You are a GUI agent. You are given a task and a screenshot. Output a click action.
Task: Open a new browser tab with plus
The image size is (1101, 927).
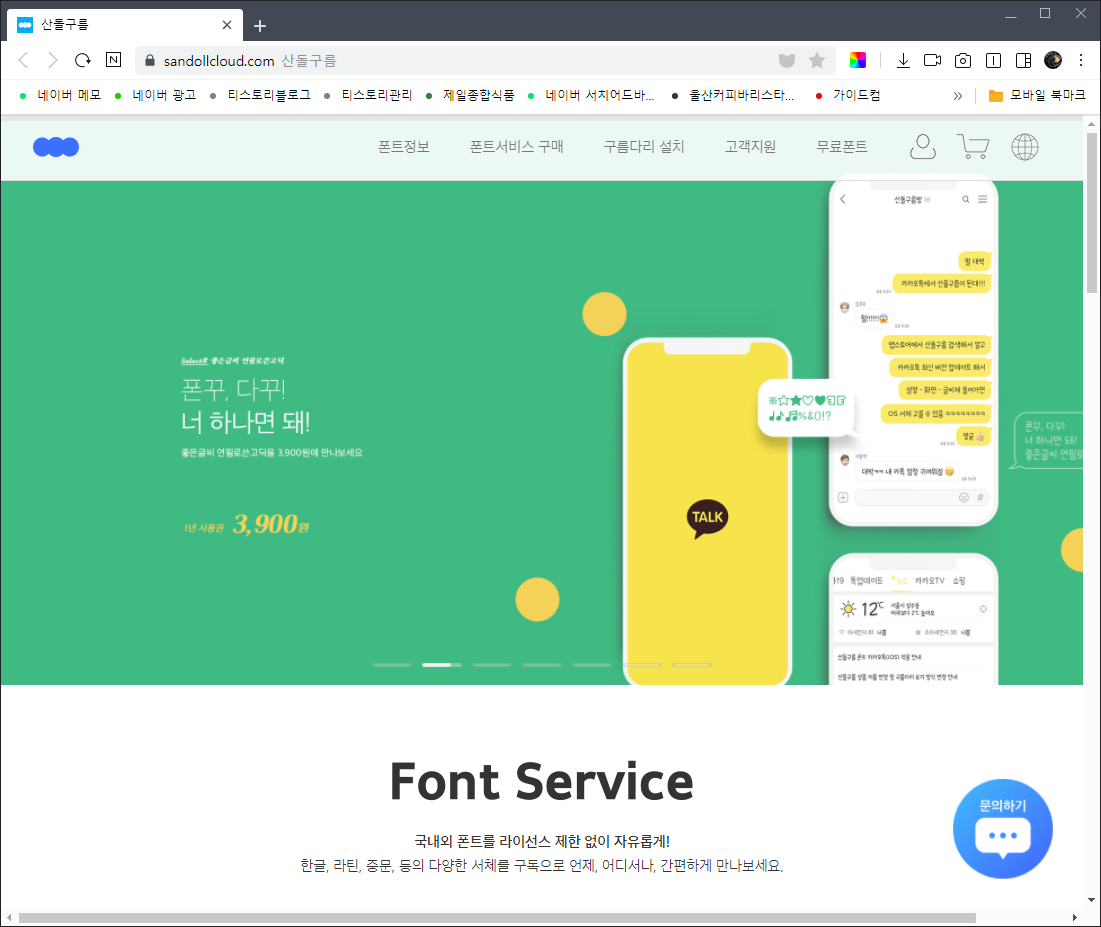click(x=260, y=26)
